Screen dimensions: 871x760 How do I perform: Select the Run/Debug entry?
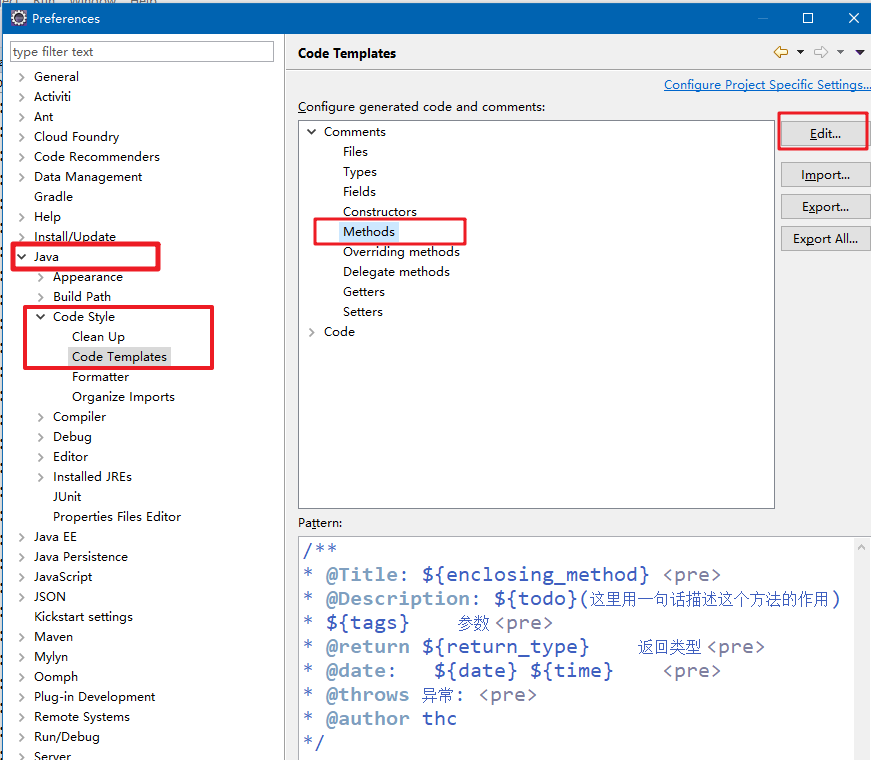67,737
